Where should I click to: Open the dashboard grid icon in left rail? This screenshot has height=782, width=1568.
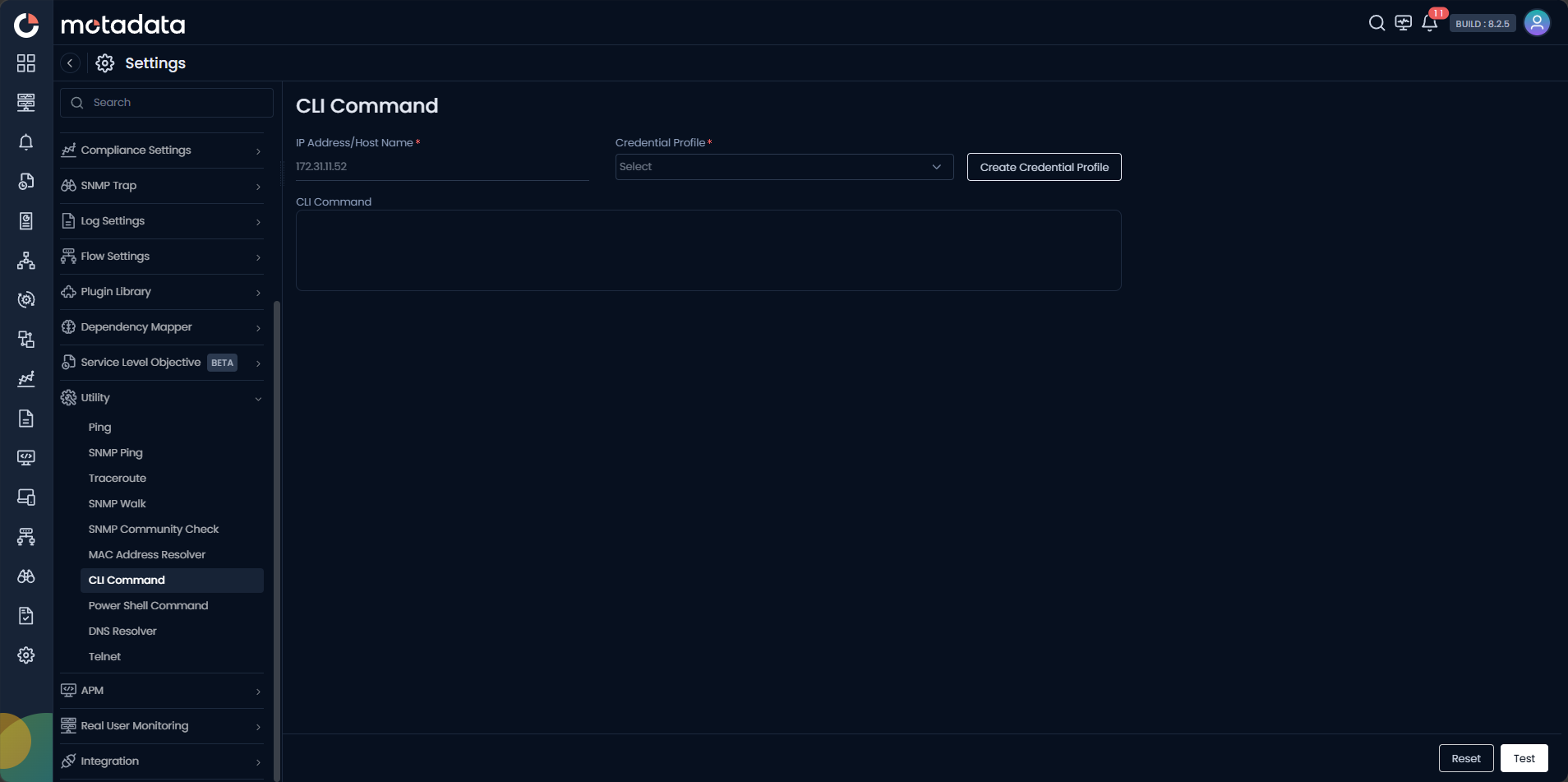coord(26,63)
